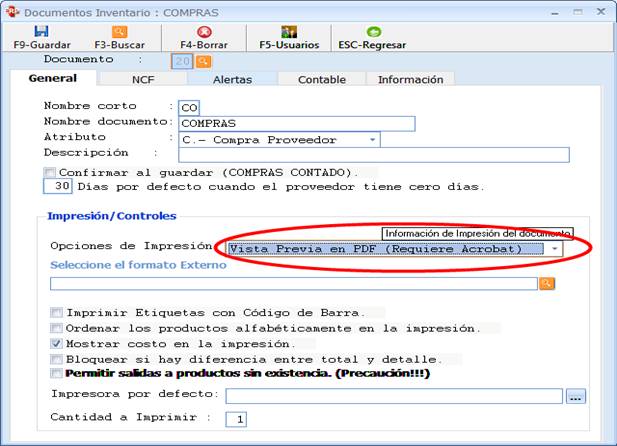Click the F9-Guardar save icon

[41, 32]
